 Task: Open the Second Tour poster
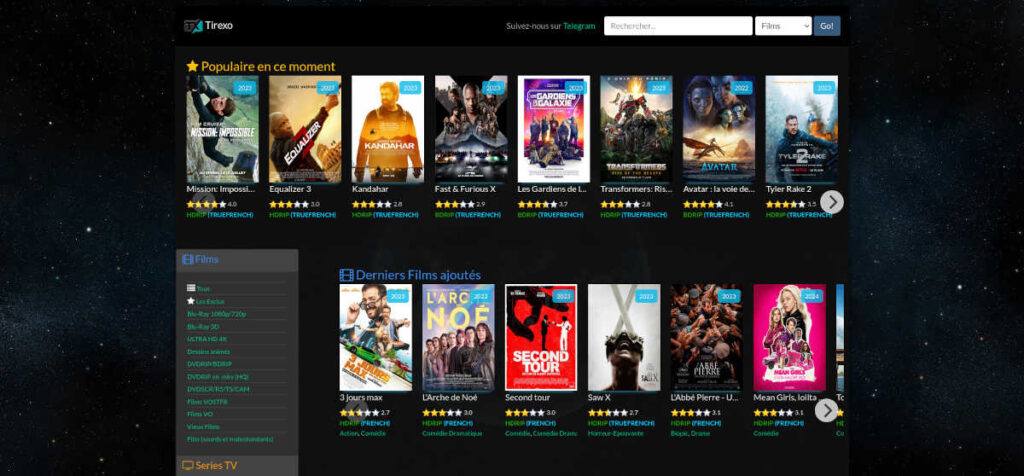[541, 338]
